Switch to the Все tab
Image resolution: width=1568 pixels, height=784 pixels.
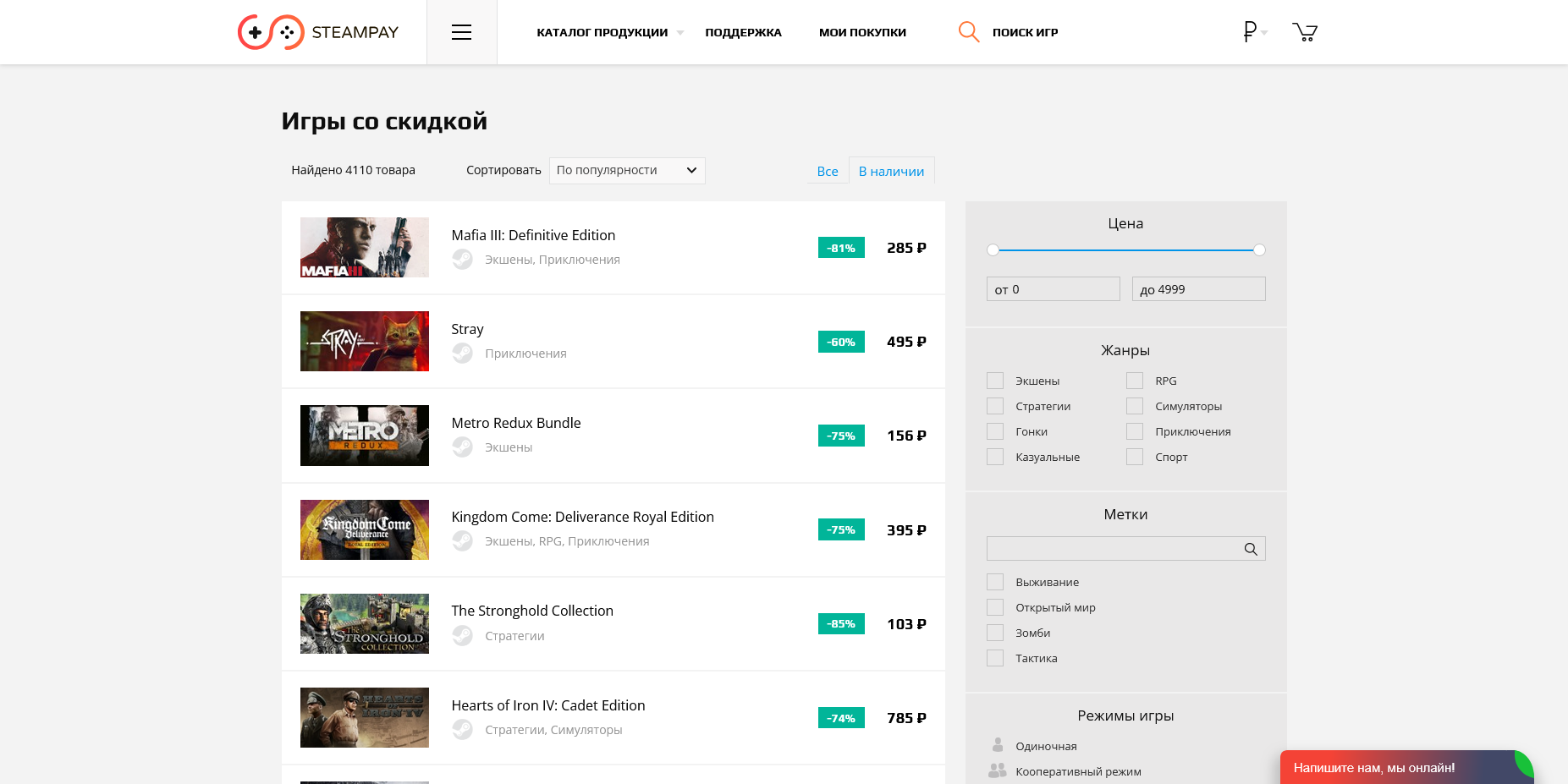(828, 171)
